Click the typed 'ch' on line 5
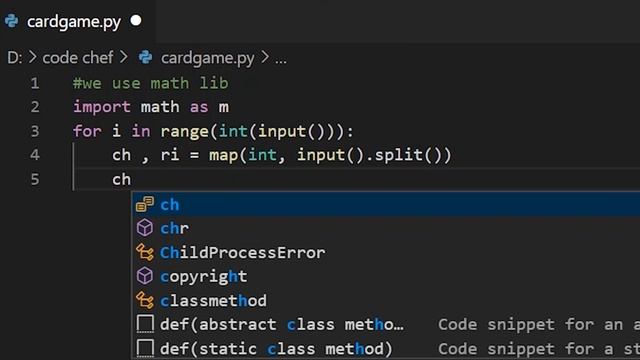Screen dimensions: 640x360 (122, 180)
